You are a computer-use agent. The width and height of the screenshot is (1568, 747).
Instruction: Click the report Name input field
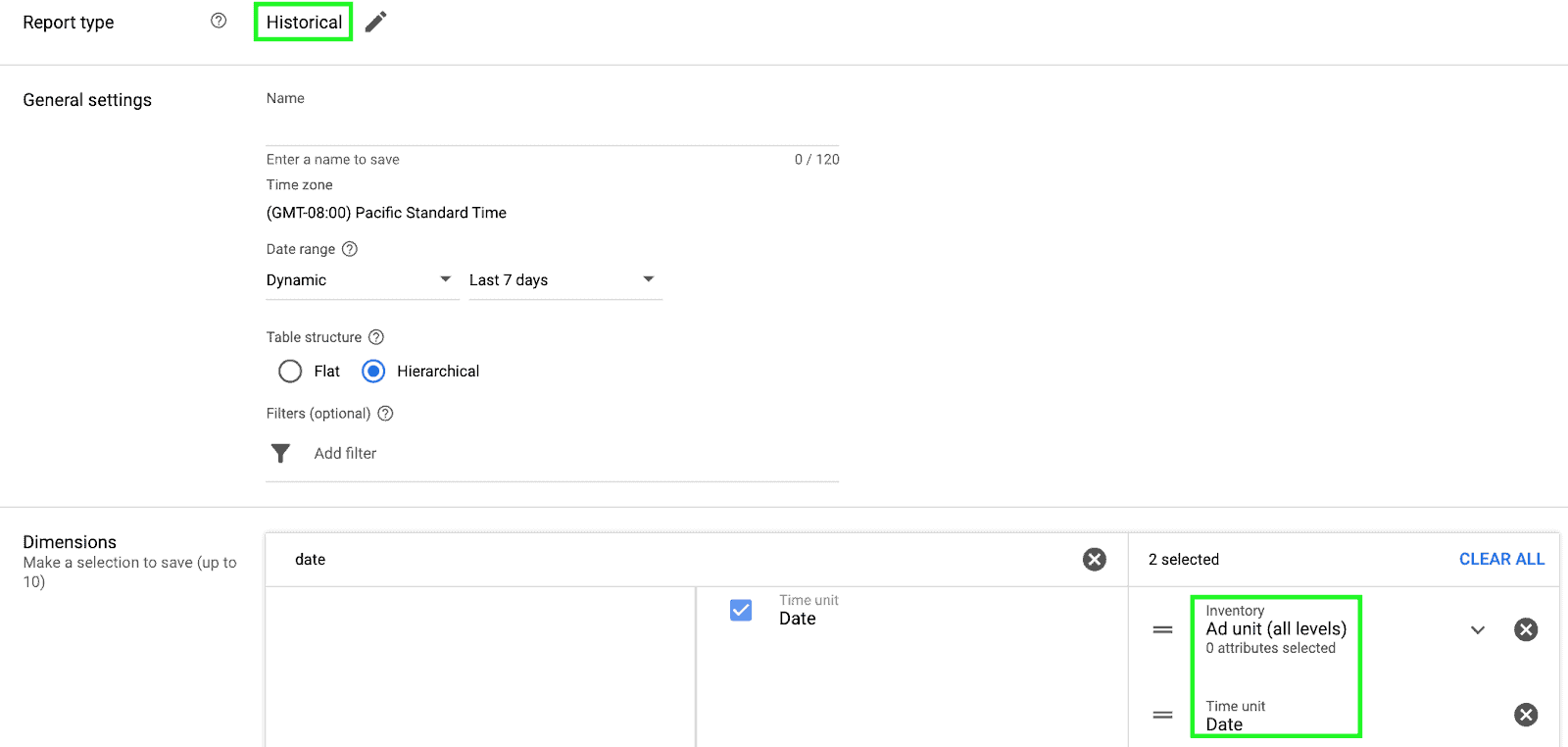[x=552, y=129]
